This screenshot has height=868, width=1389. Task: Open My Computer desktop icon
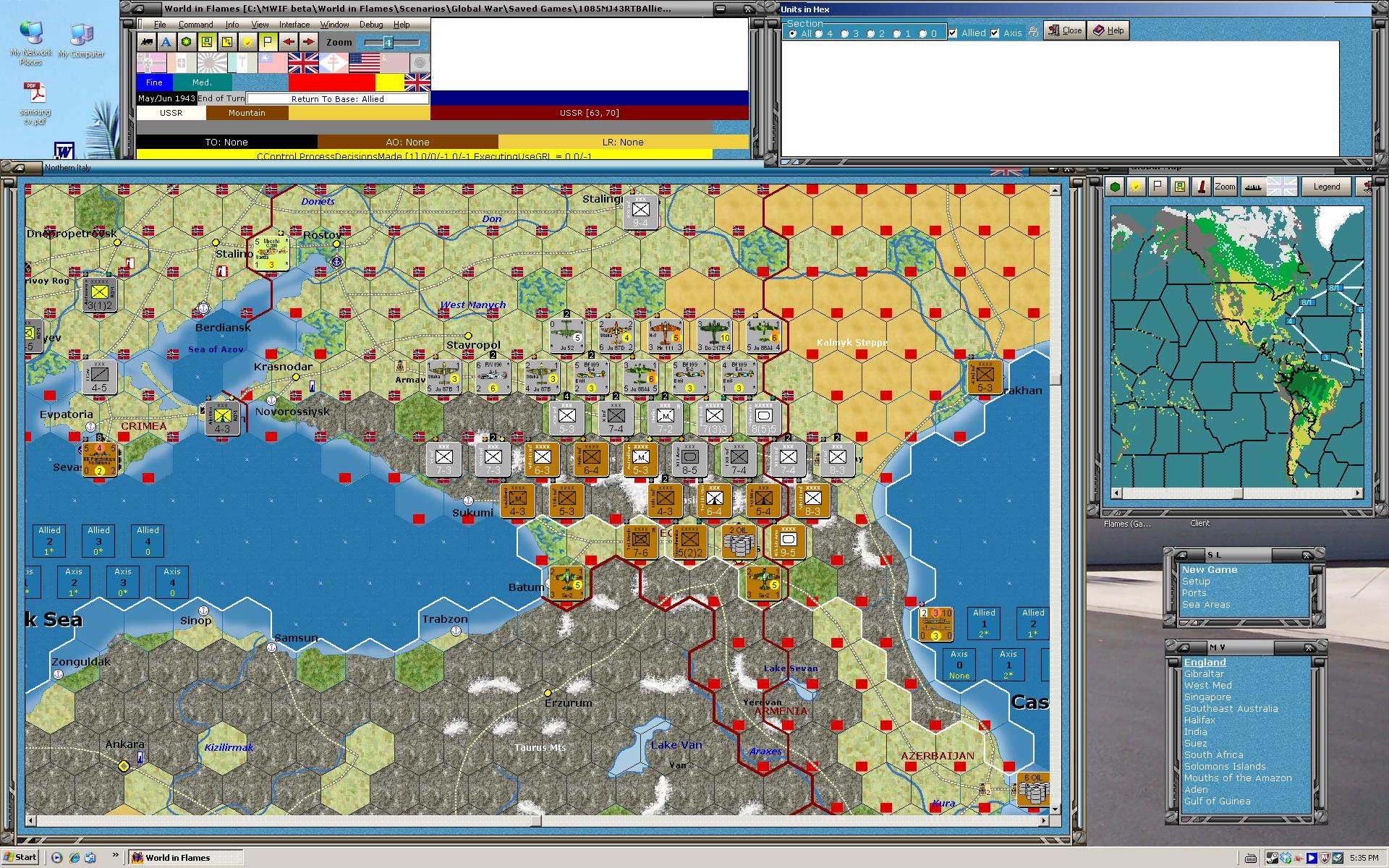coord(81,41)
